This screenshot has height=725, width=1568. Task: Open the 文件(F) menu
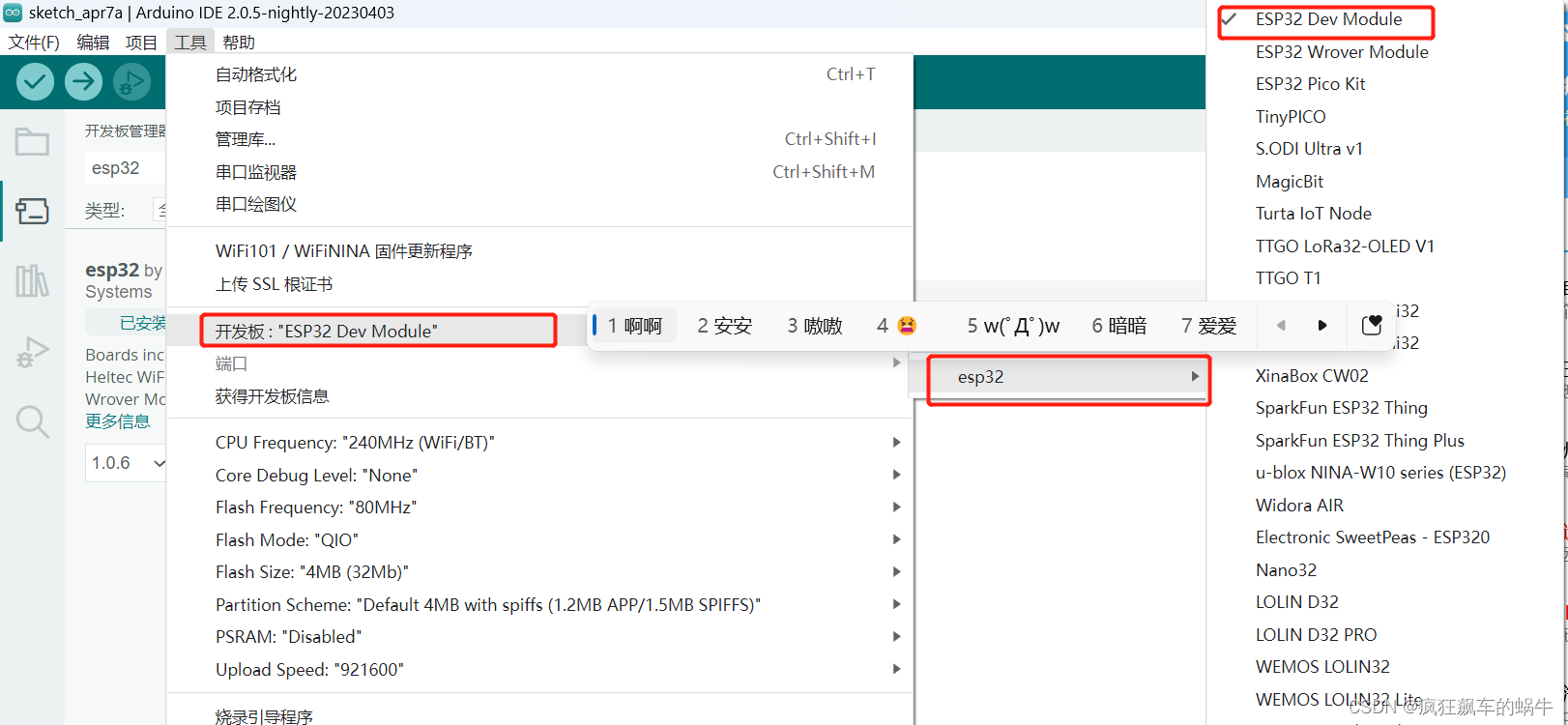pyautogui.click(x=34, y=43)
